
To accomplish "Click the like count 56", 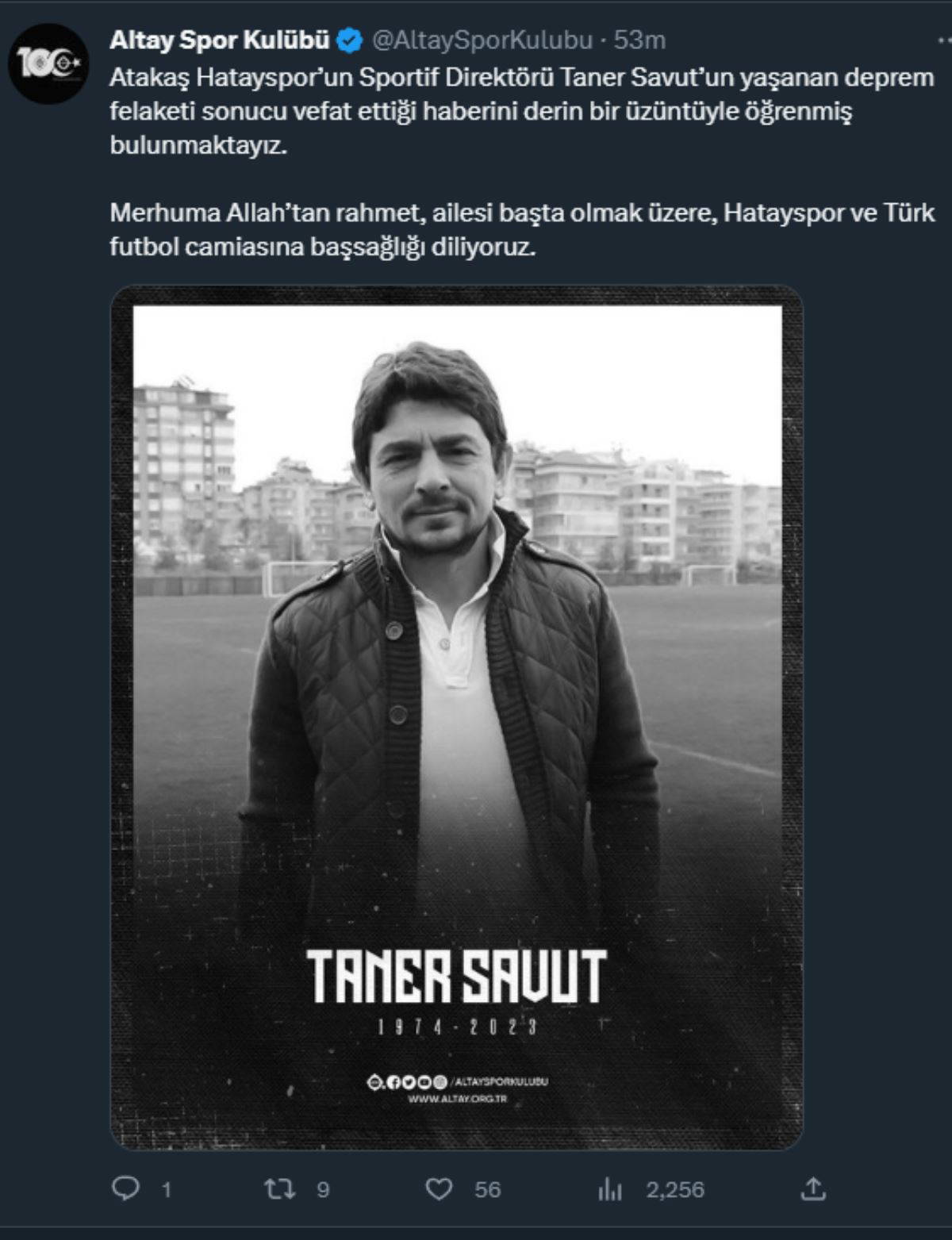I will pyautogui.click(x=487, y=1189).
